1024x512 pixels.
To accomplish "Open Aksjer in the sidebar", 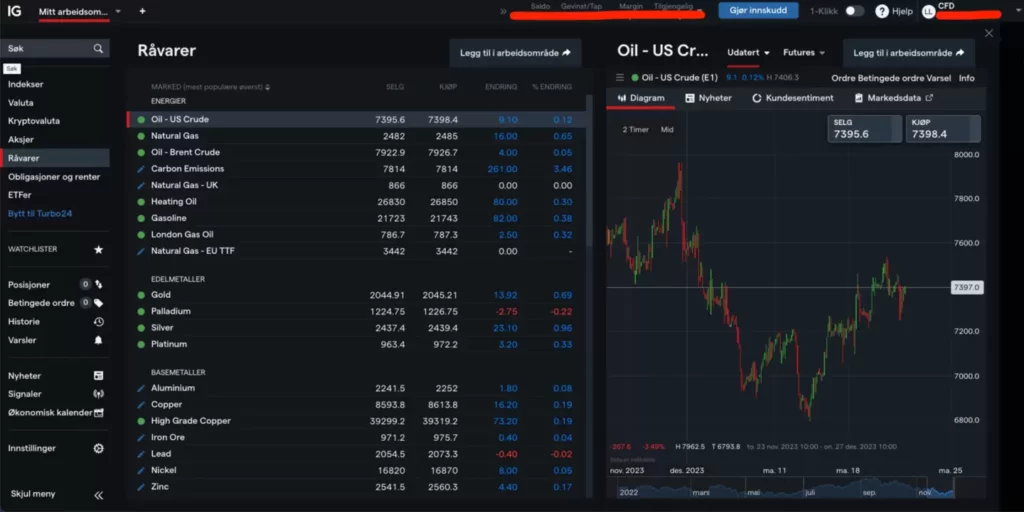I will coord(21,139).
